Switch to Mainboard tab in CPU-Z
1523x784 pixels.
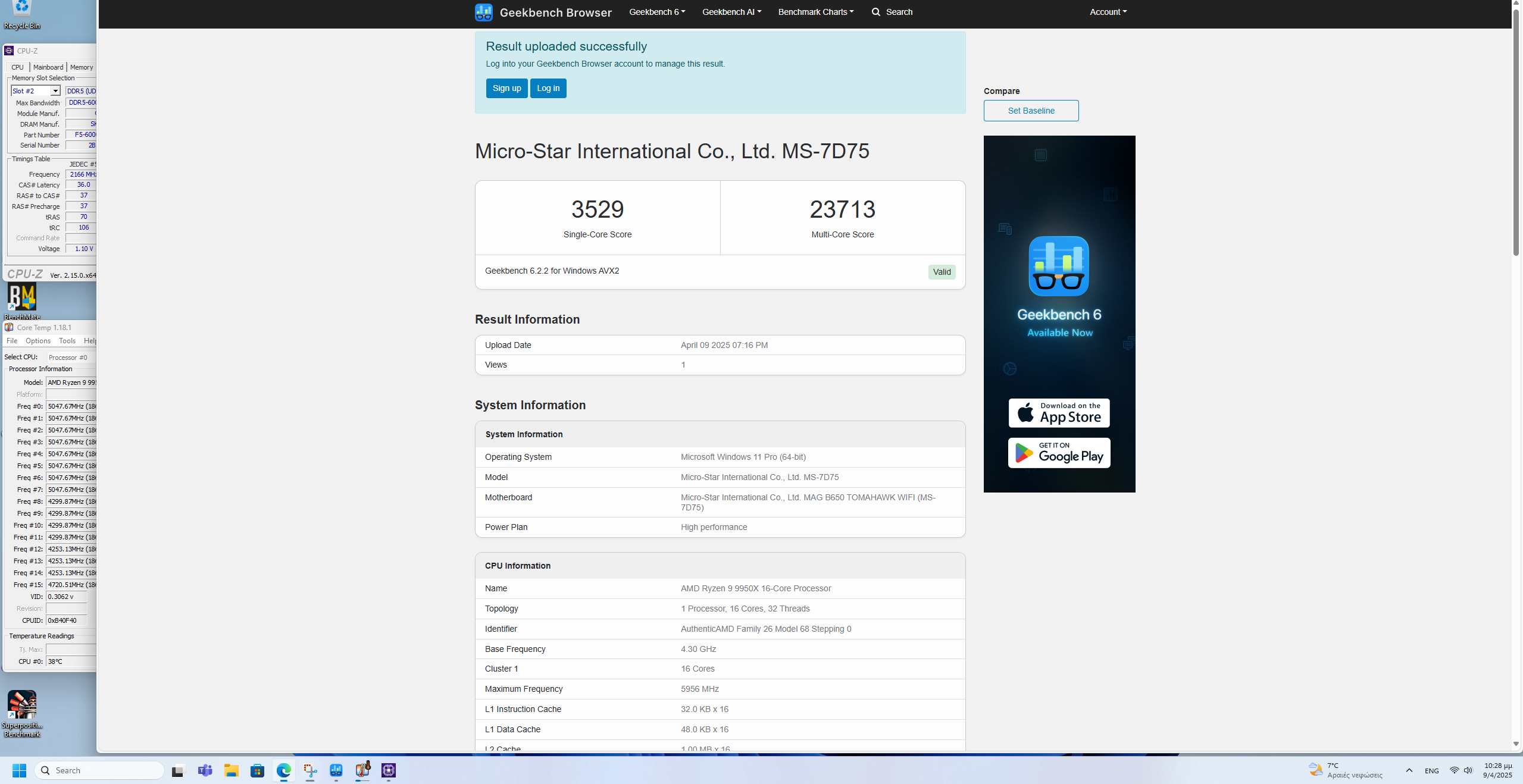coord(48,67)
